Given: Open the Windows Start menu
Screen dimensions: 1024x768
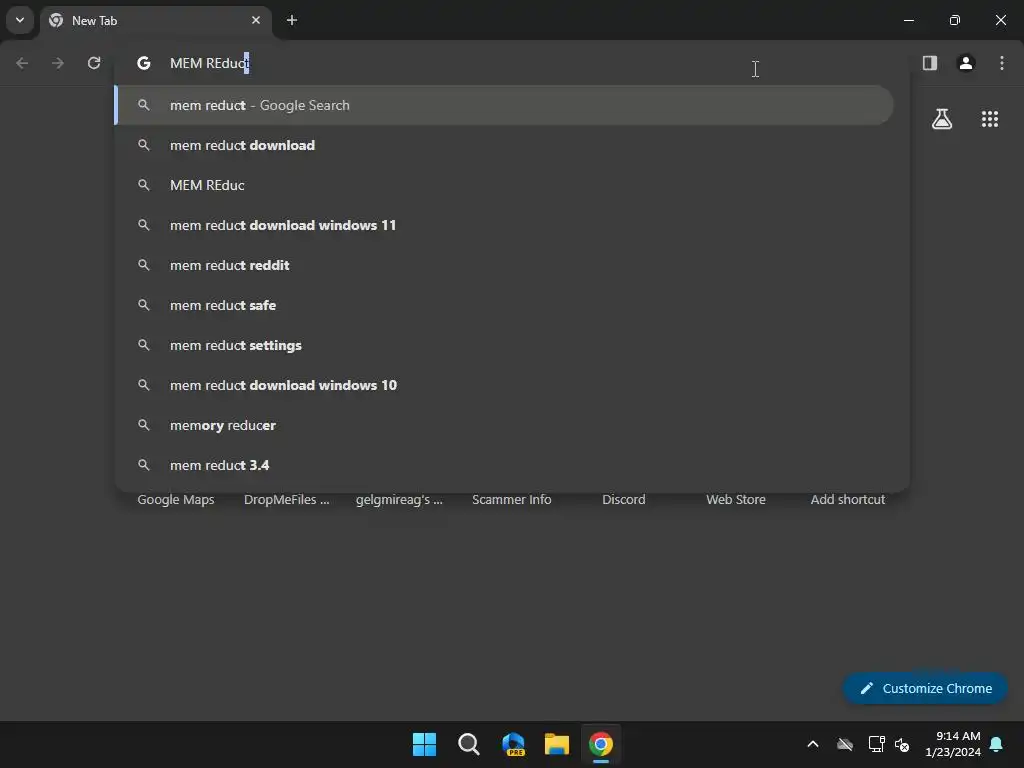Looking at the screenshot, I should (424, 744).
